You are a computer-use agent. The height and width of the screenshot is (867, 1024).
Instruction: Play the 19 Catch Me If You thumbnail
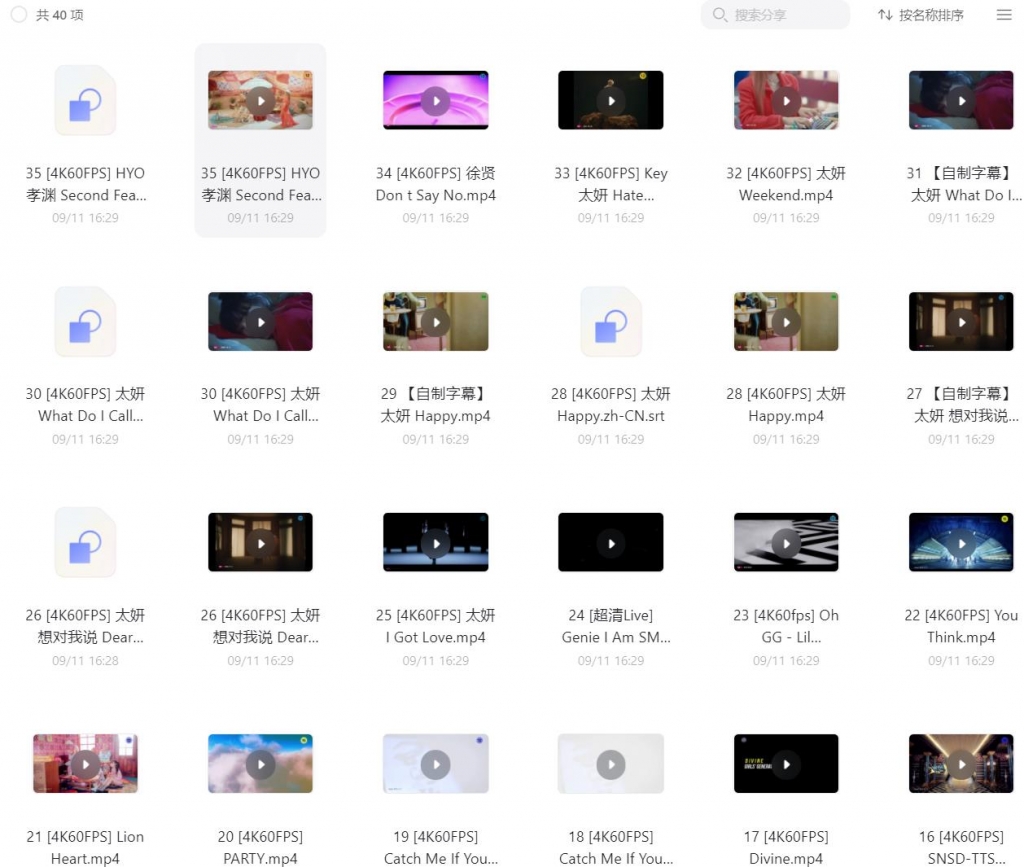[x=436, y=764]
